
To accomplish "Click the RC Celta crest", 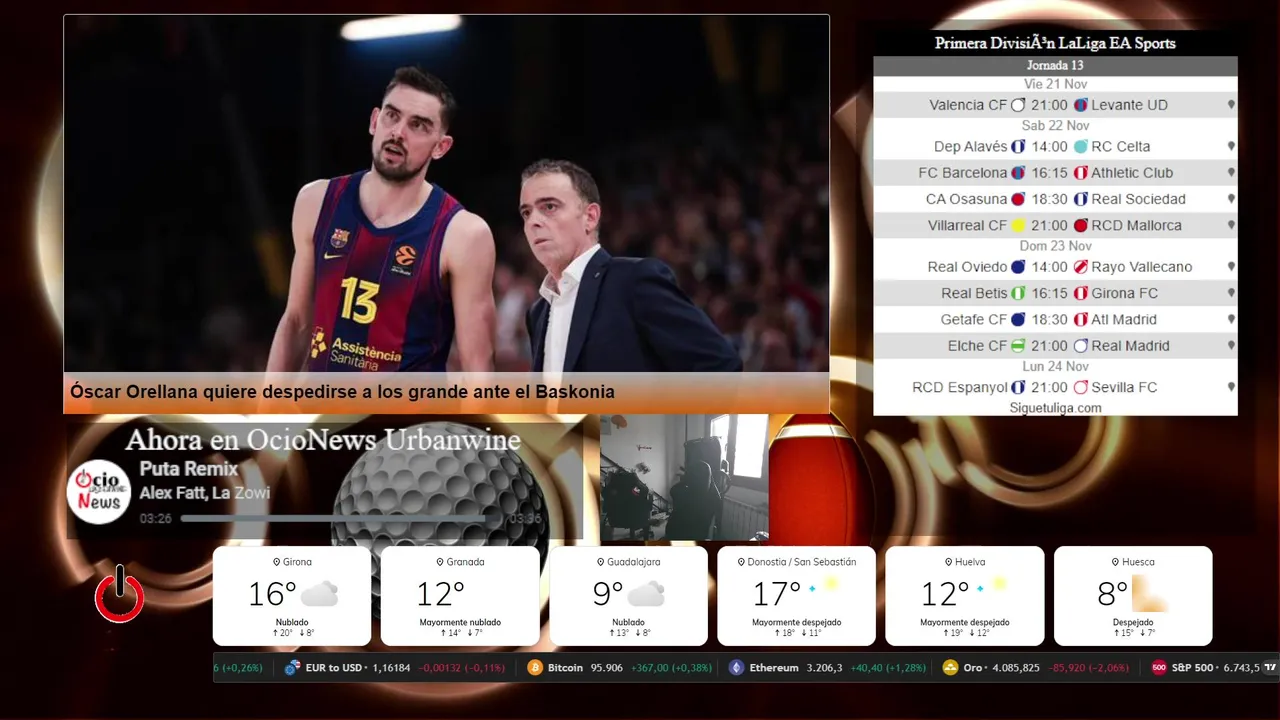I will coord(1081,146).
